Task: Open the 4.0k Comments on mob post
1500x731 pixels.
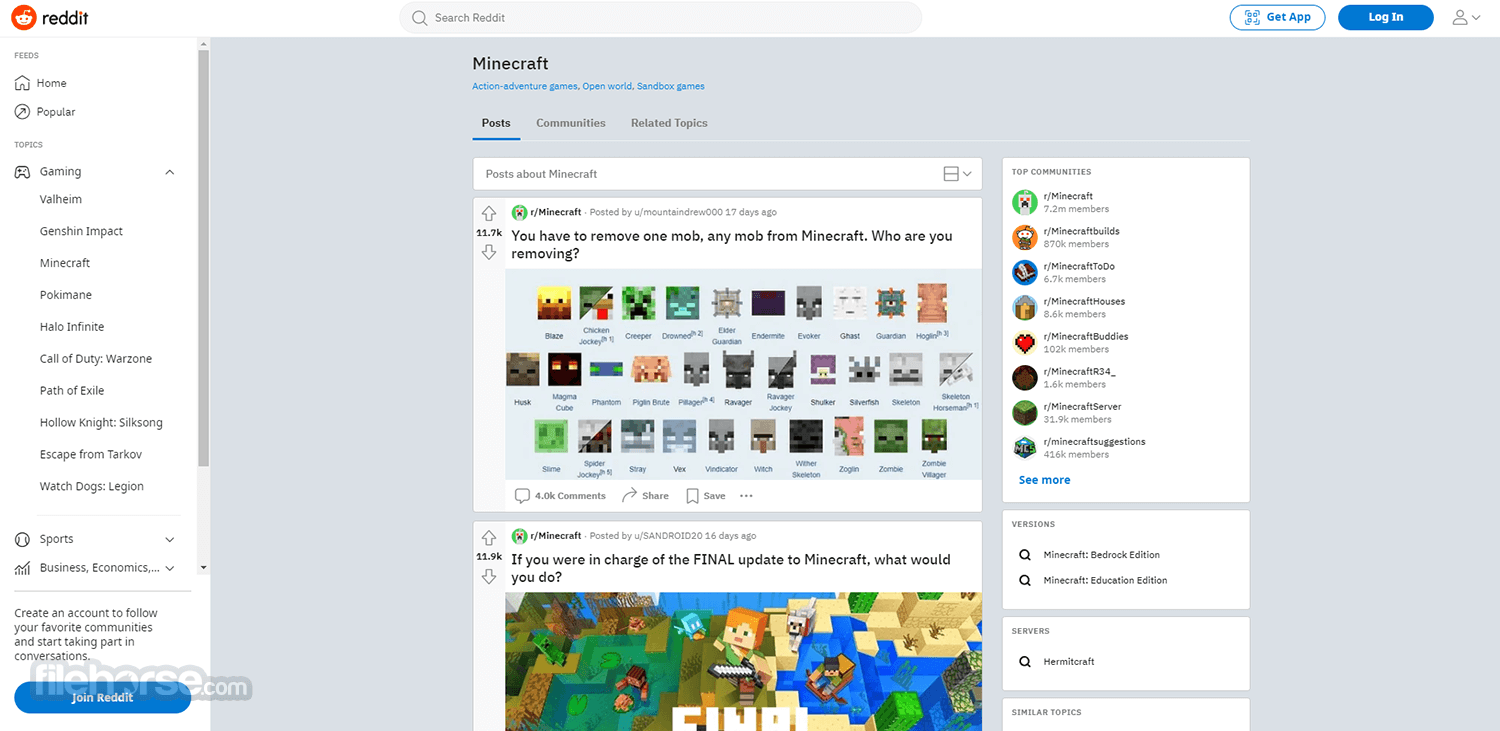Action: pyautogui.click(x=560, y=496)
